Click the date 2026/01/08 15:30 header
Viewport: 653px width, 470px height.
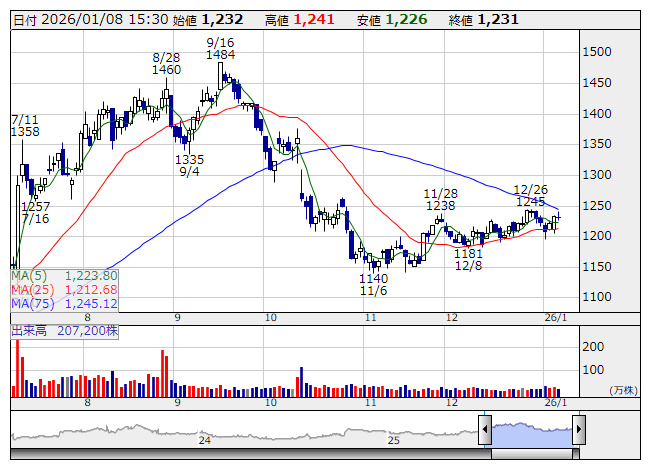point(91,20)
